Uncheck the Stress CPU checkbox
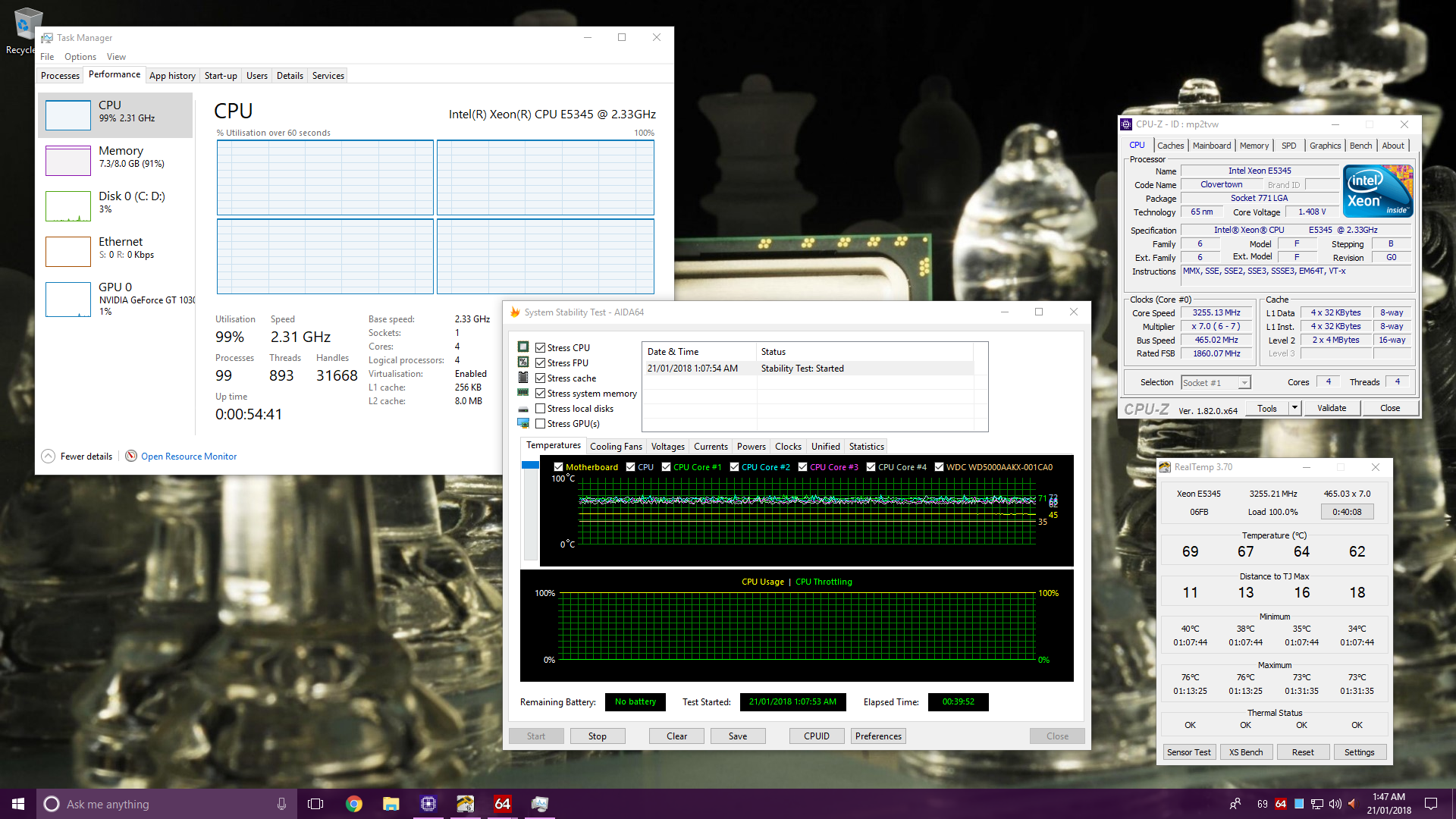The width and height of the screenshot is (1456, 819). pyautogui.click(x=541, y=347)
